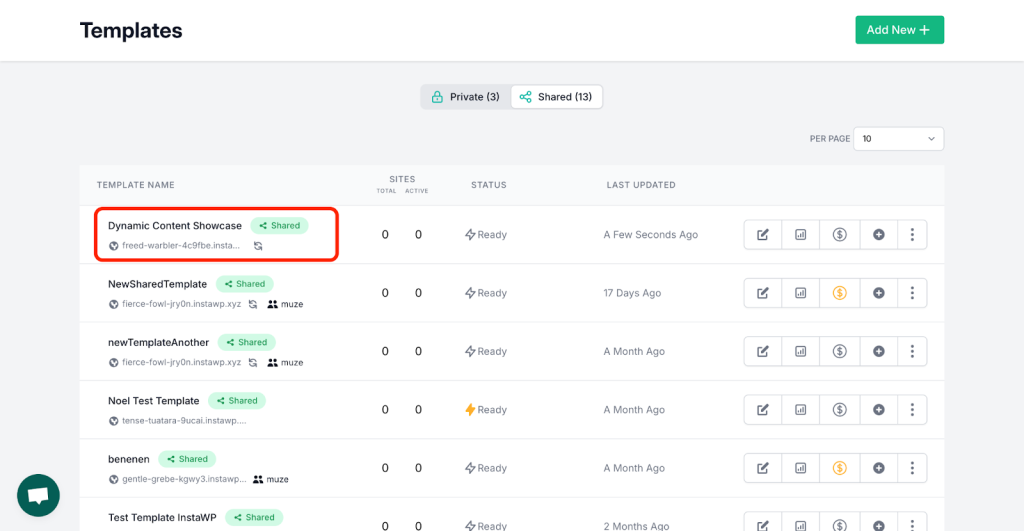Click orange dollar icon for benenen
1024x531 pixels.
tap(839, 468)
